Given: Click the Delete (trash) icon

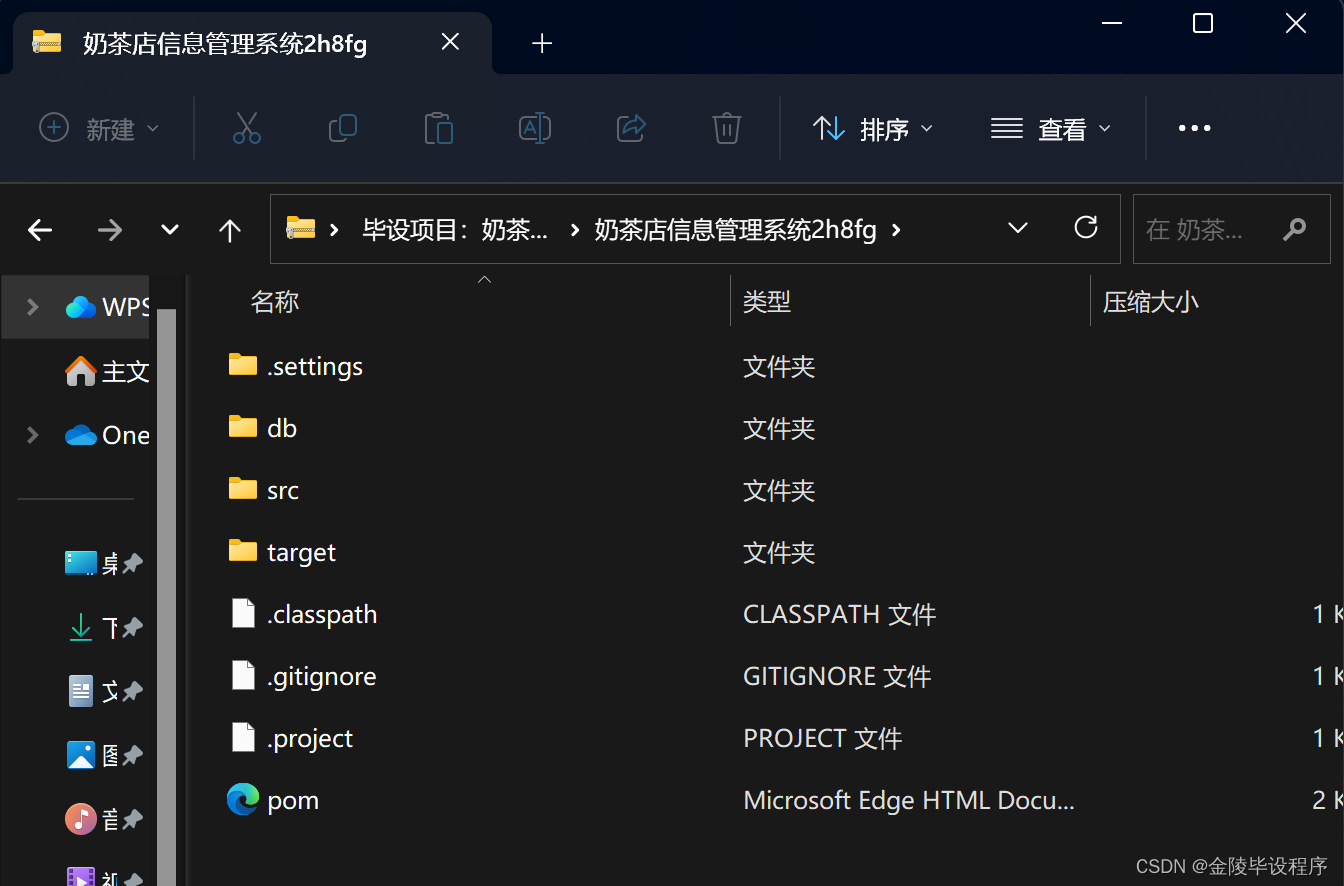Looking at the screenshot, I should [x=726, y=128].
